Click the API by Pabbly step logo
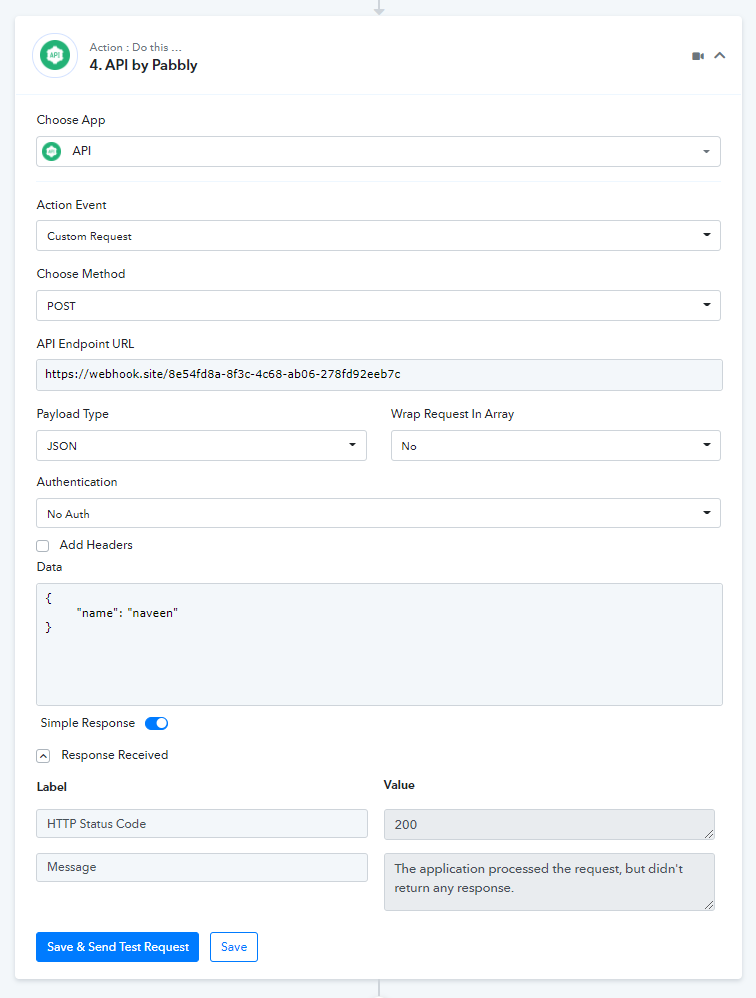The height and width of the screenshot is (998, 756). 54,56
